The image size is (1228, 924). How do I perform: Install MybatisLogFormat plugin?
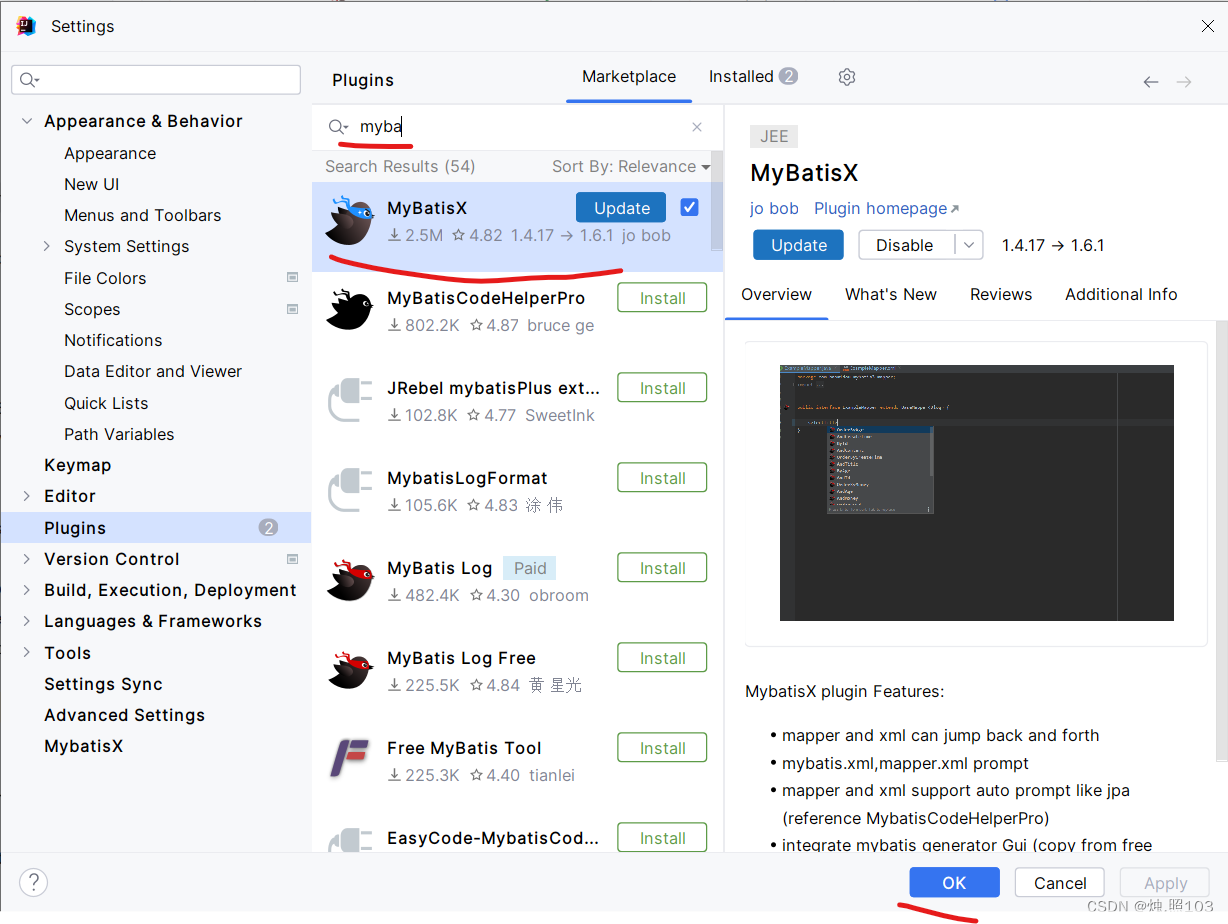(x=662, y=478)
